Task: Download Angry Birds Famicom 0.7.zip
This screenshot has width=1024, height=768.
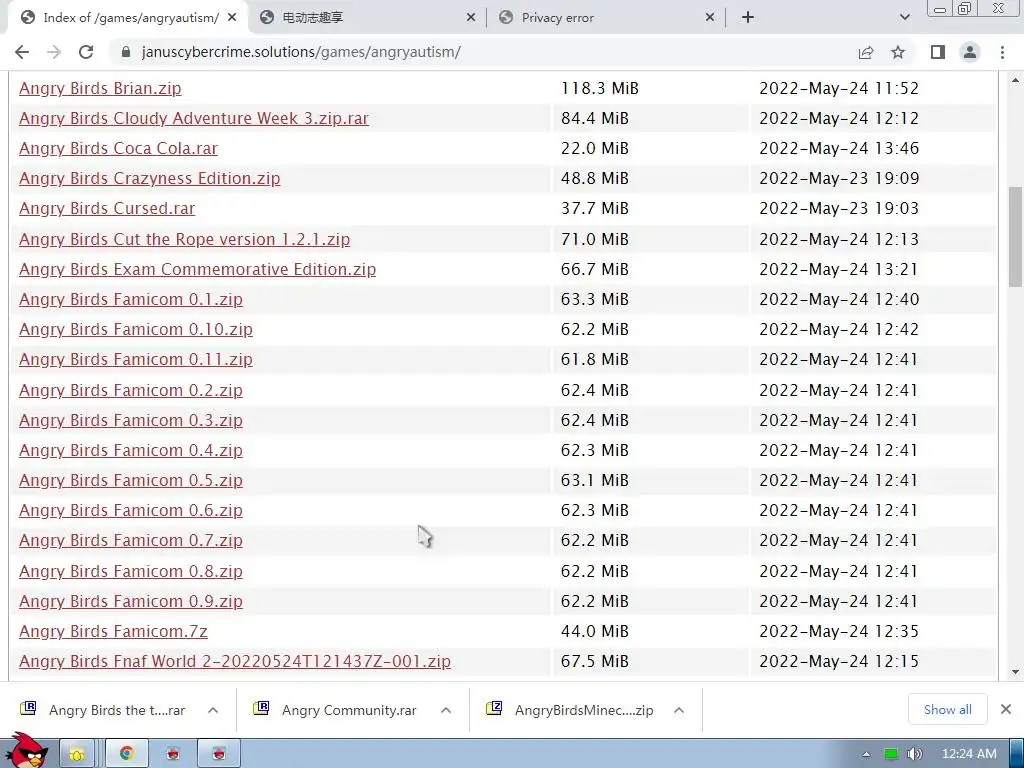Action: pos(131,540)
